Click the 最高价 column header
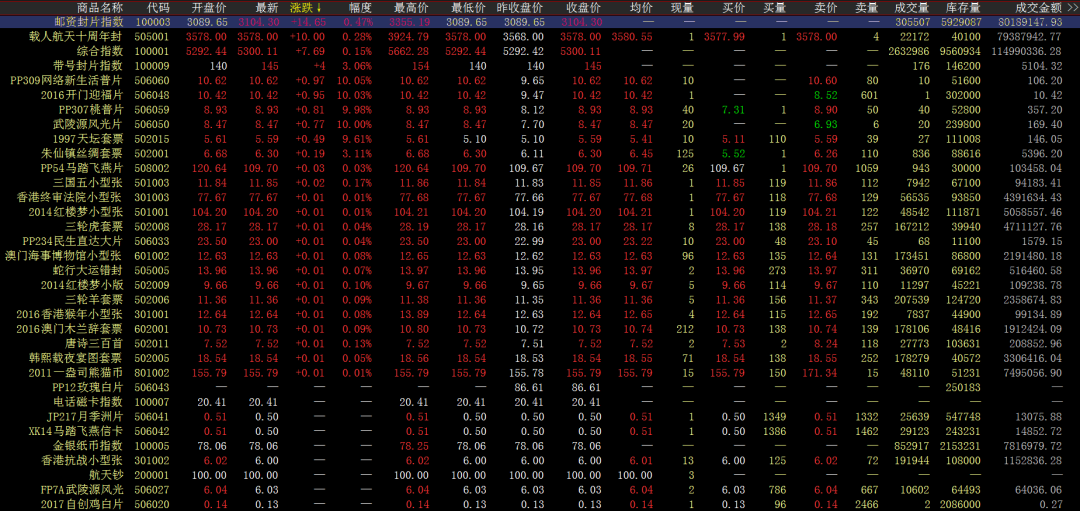The image size is (1080, 511). click(x=411, y=8)
